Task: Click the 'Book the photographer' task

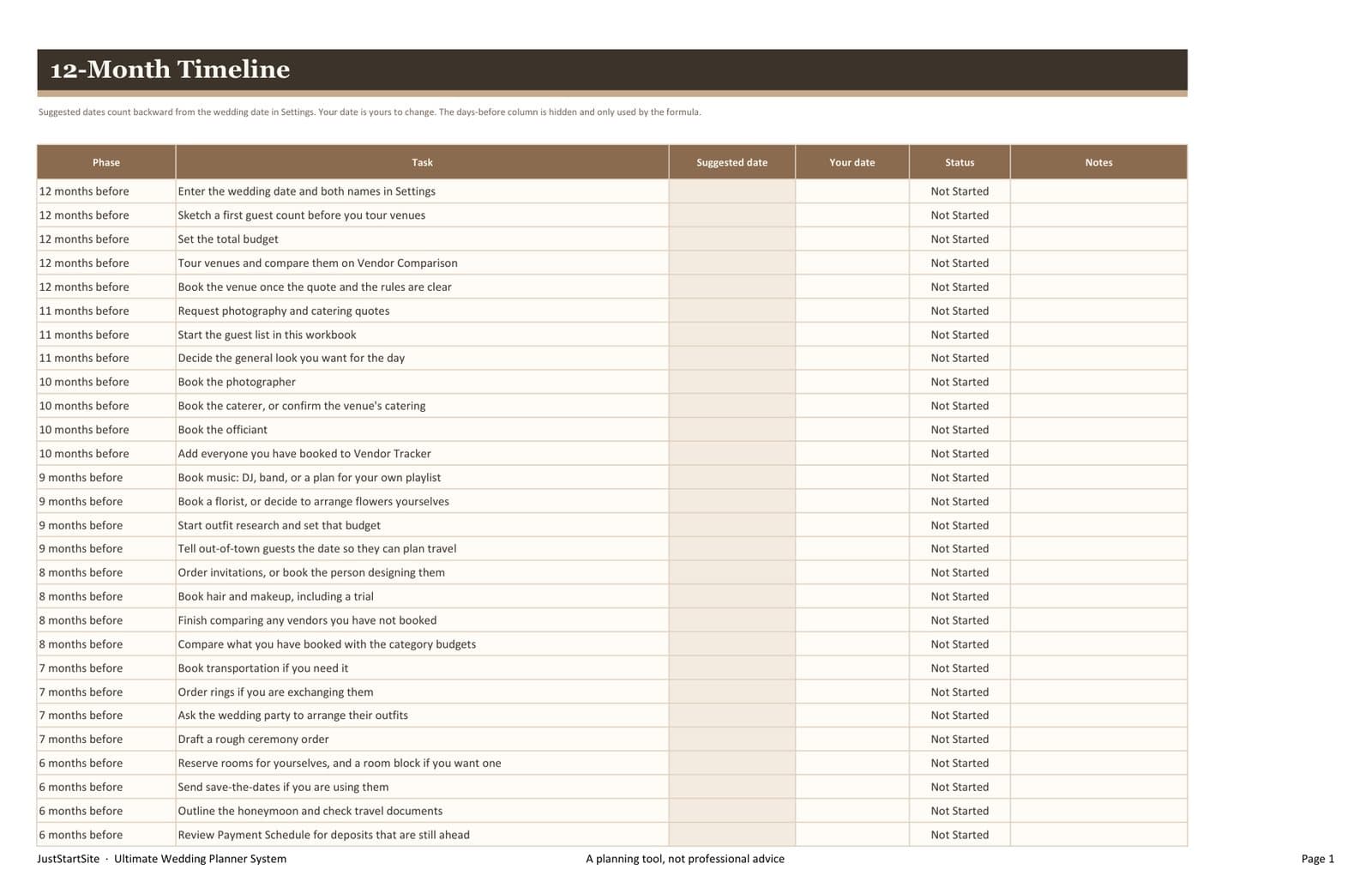Action: (422, 383)
